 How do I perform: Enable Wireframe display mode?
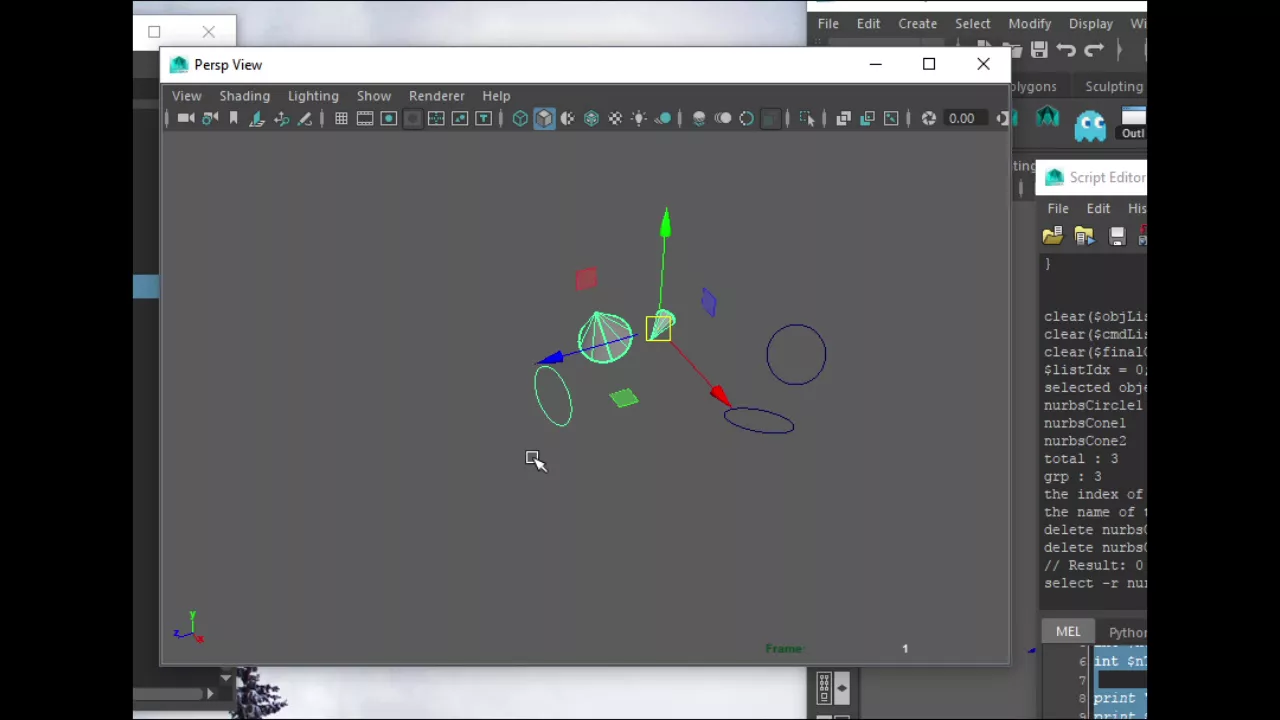520,119
